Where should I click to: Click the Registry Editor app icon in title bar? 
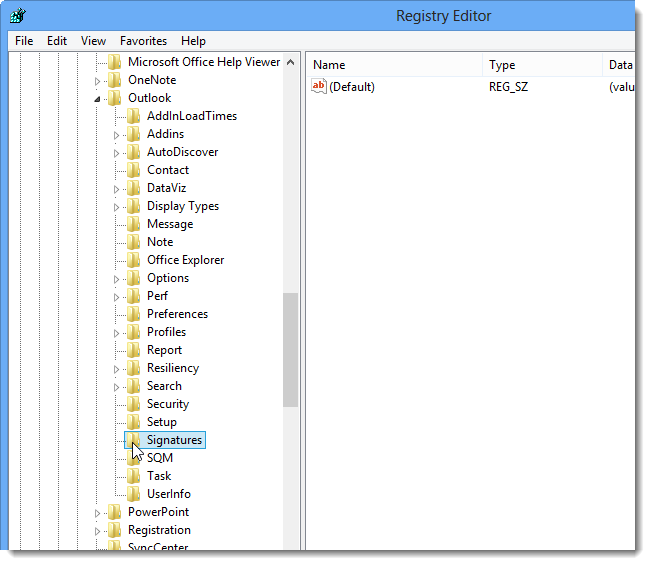pos(18,16)
